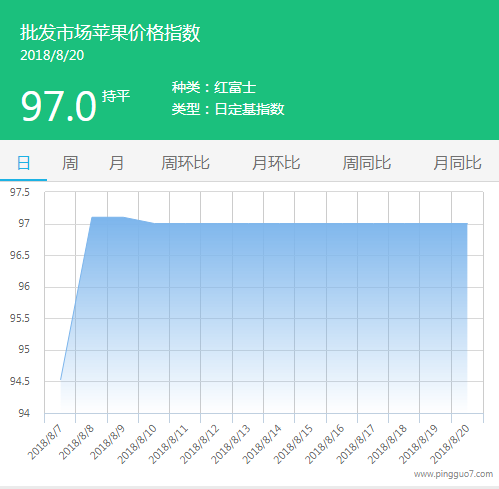Viewport: 499px width, 489px height.
Task: Click the 94 y-axis label
Action: [x=24, y=413]
